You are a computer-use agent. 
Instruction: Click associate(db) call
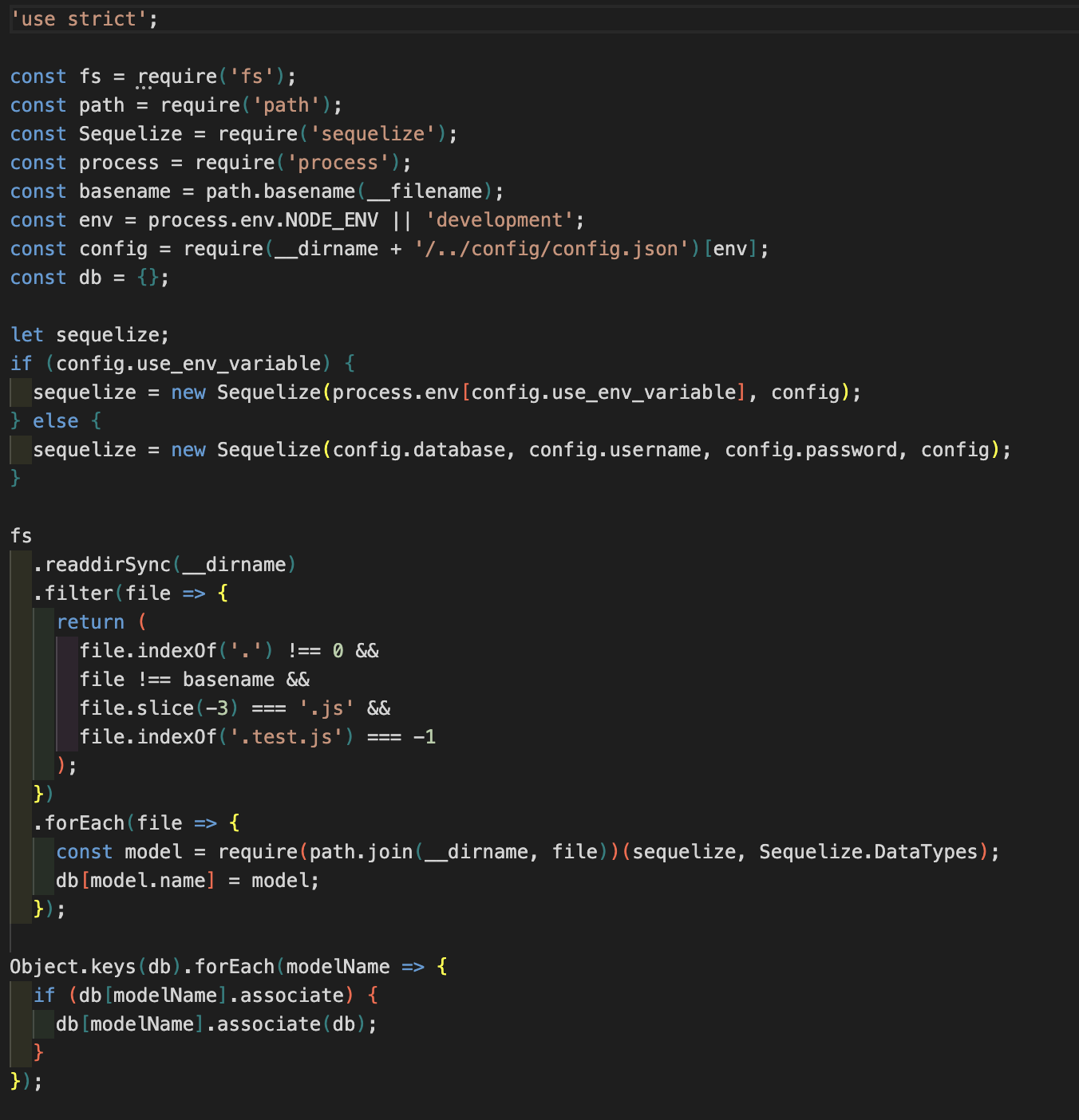point(292,1024)
